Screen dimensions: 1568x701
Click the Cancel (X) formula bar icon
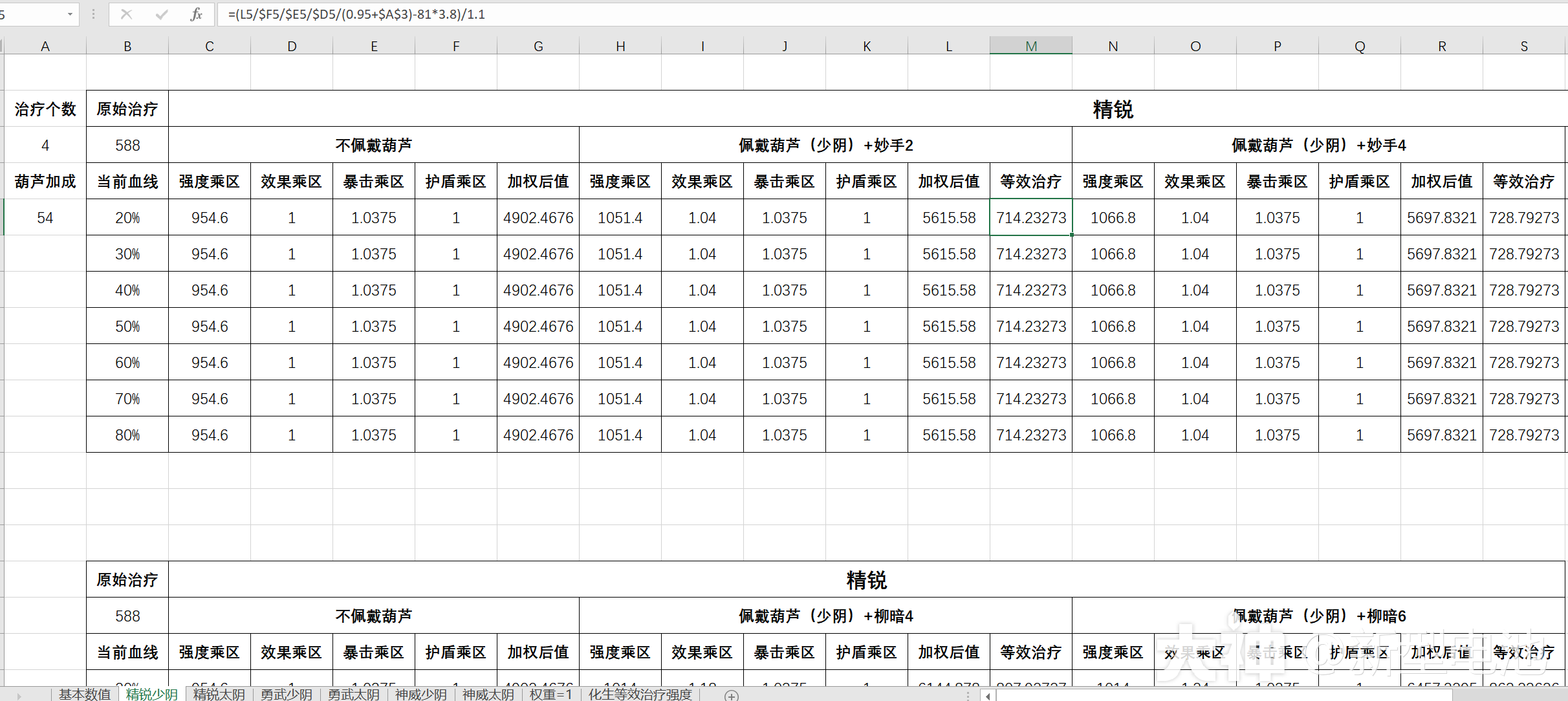[x=126, y=14]
